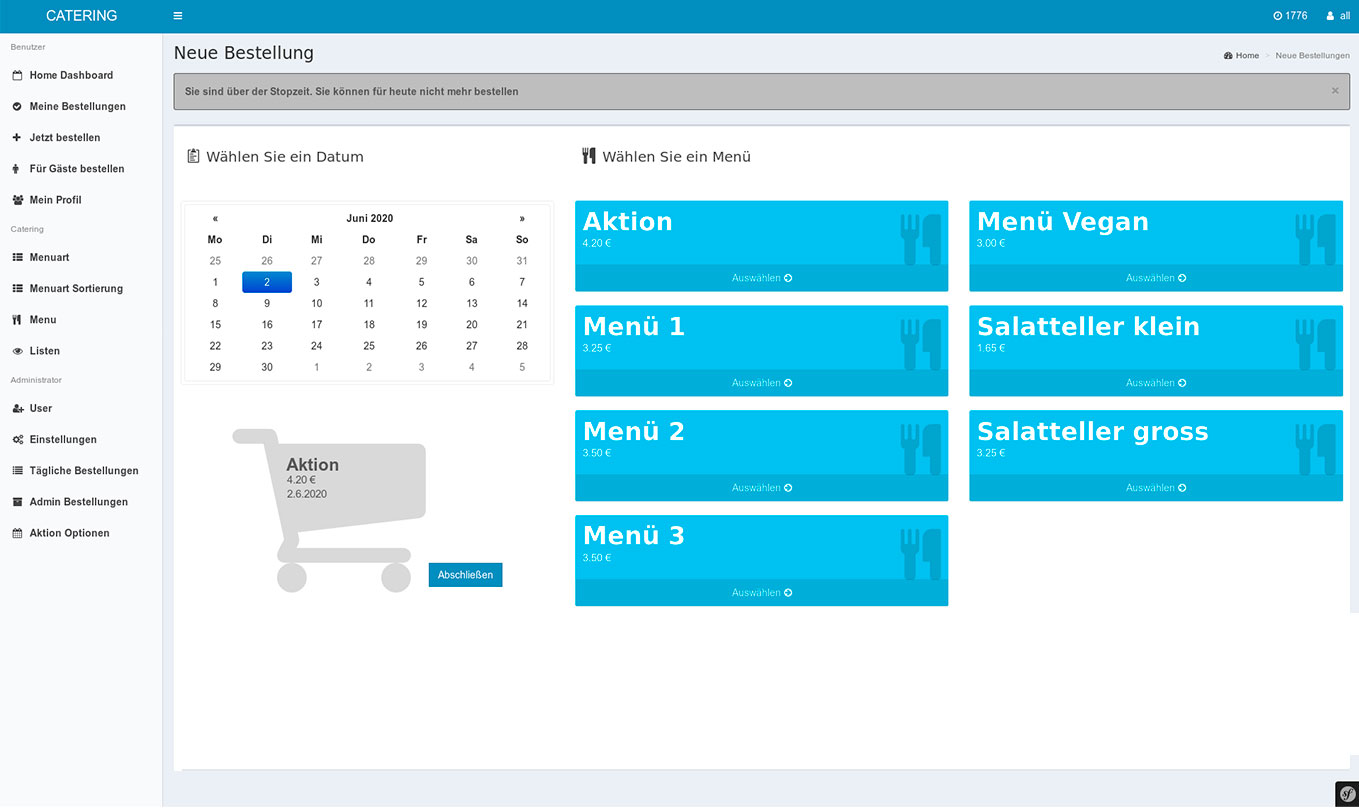Screen dimensions: 1359x810
Task: Click the gears icon beside Einstellungen
Action: click(x=17, y=440)
